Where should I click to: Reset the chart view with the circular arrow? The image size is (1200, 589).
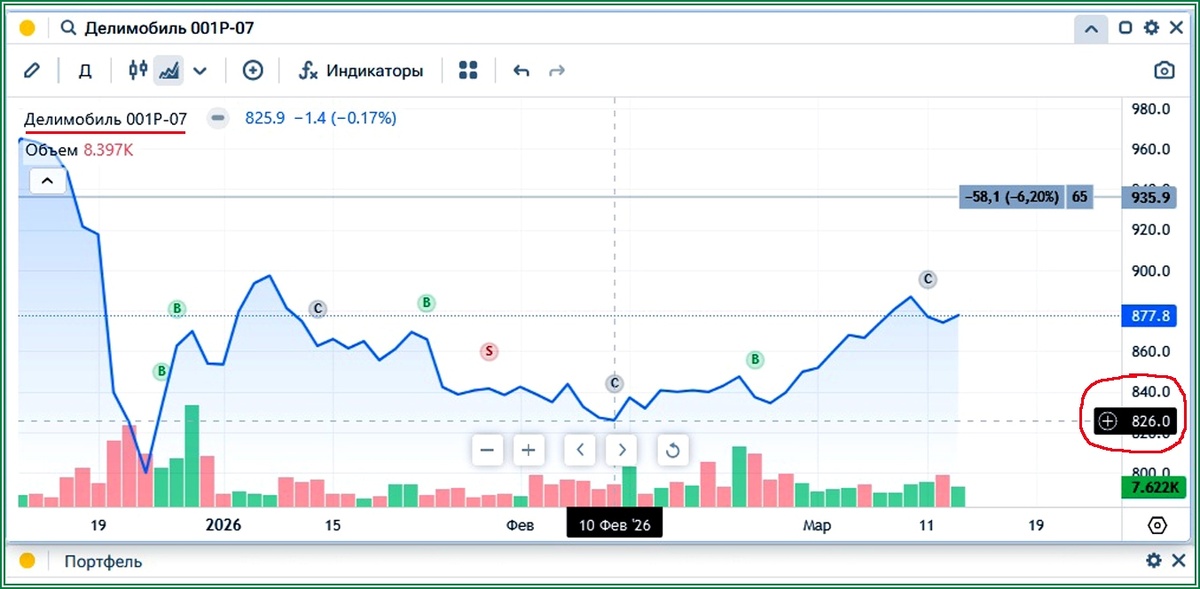[673, 450]
